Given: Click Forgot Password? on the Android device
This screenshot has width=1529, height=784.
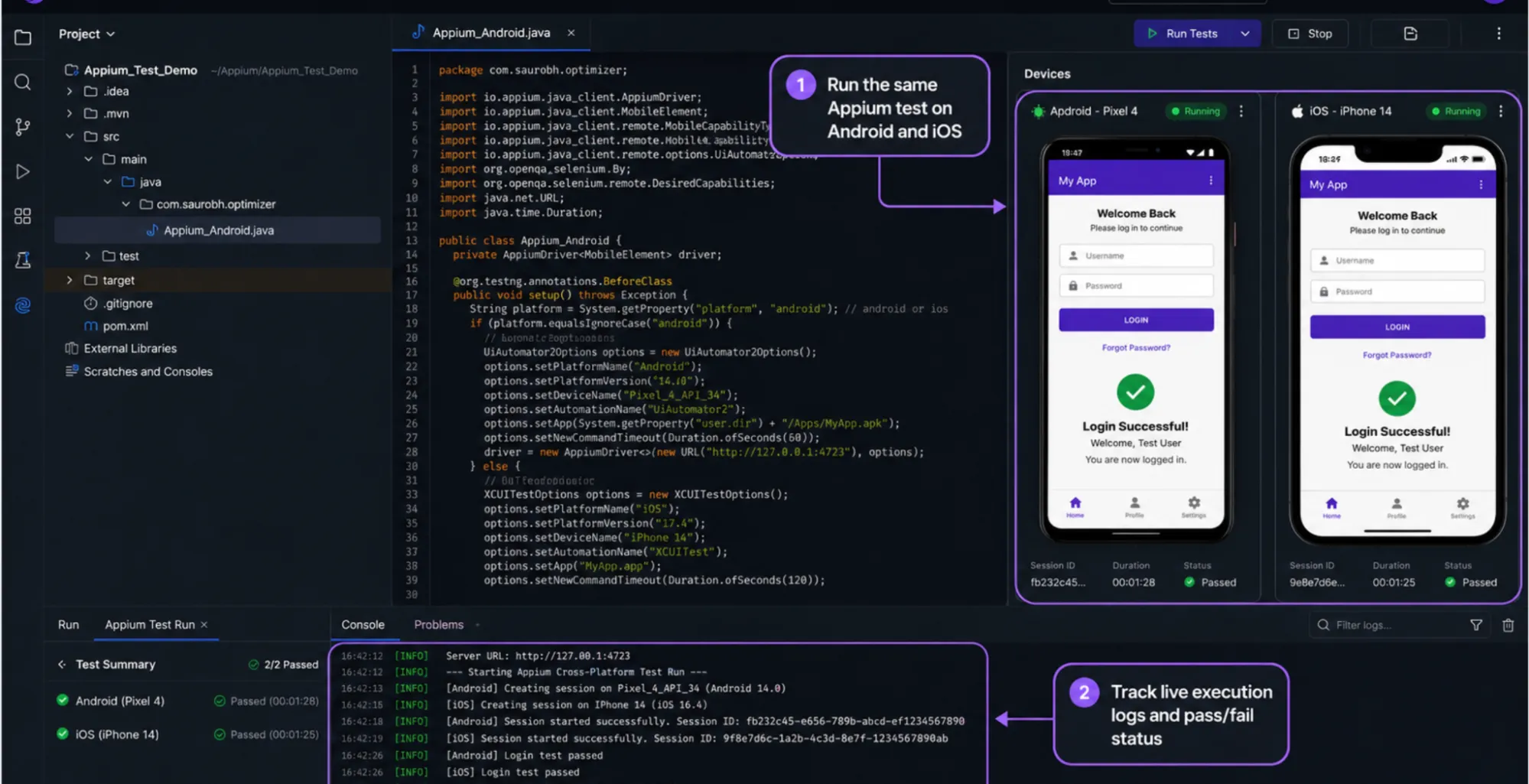Looking at the screenshot, I should tap(1136, 348).
